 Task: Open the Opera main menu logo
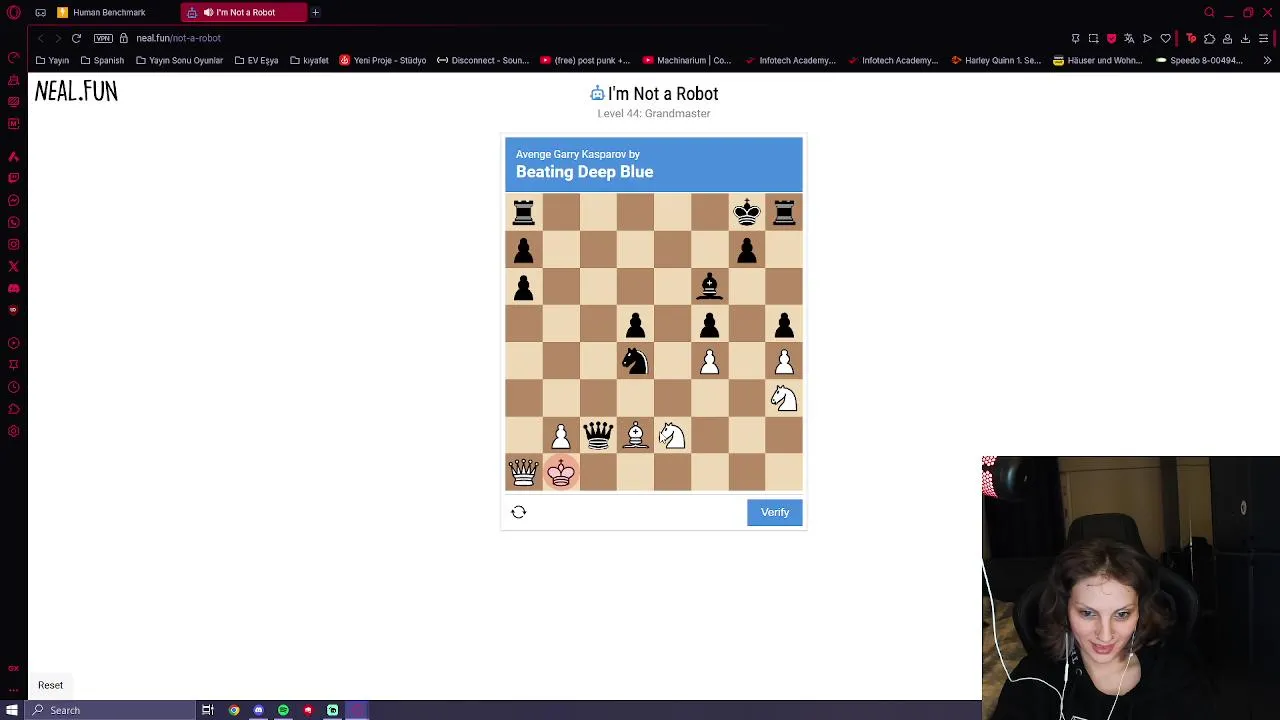(x=14, y=12)
